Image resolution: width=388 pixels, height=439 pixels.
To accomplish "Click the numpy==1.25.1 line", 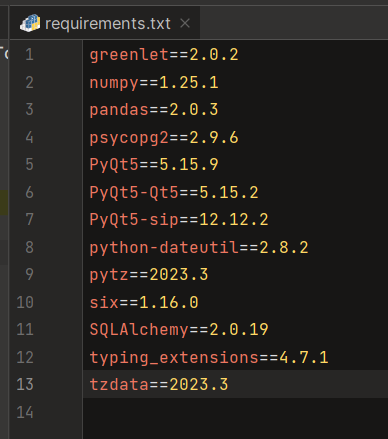I will [154, 82].
